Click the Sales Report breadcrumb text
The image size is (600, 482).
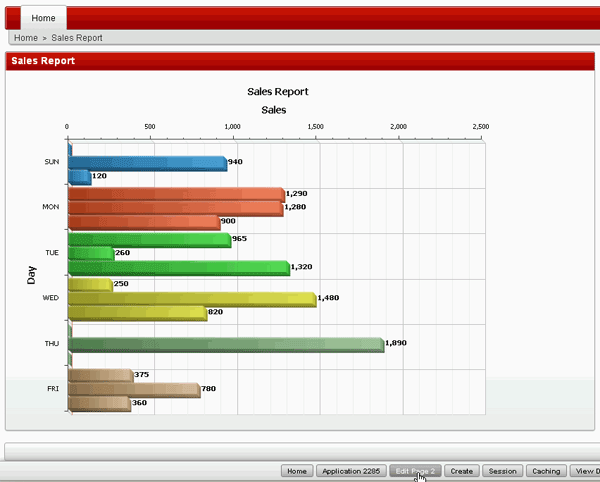77,38
